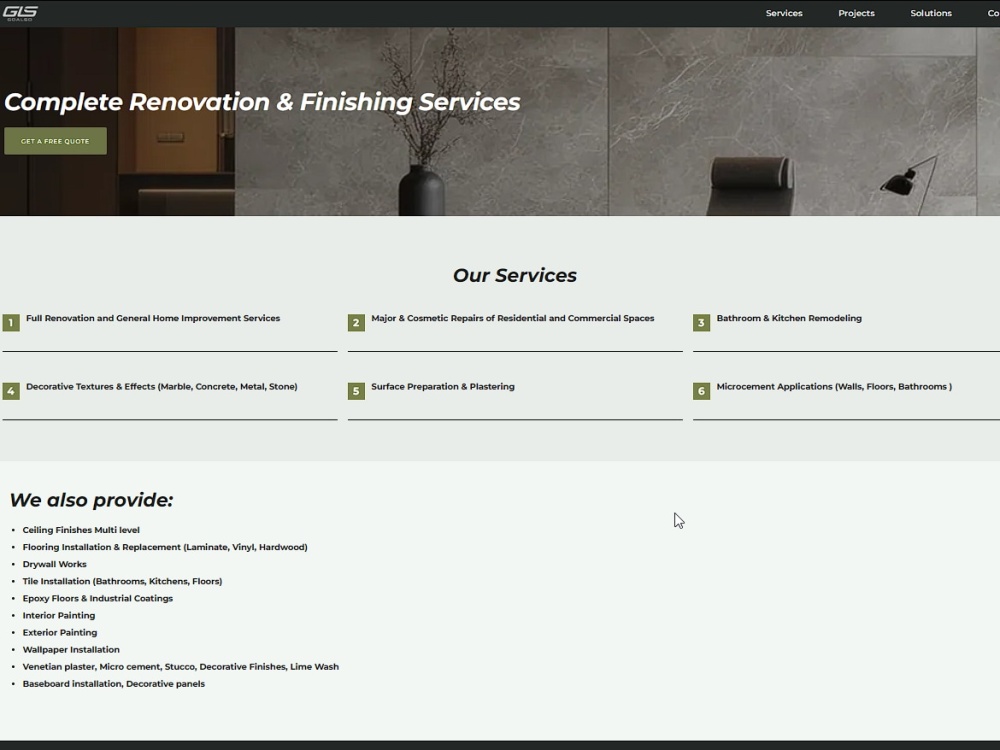Click Epoxy Floors & Industrial Coatings item

(x=98, y=598)
